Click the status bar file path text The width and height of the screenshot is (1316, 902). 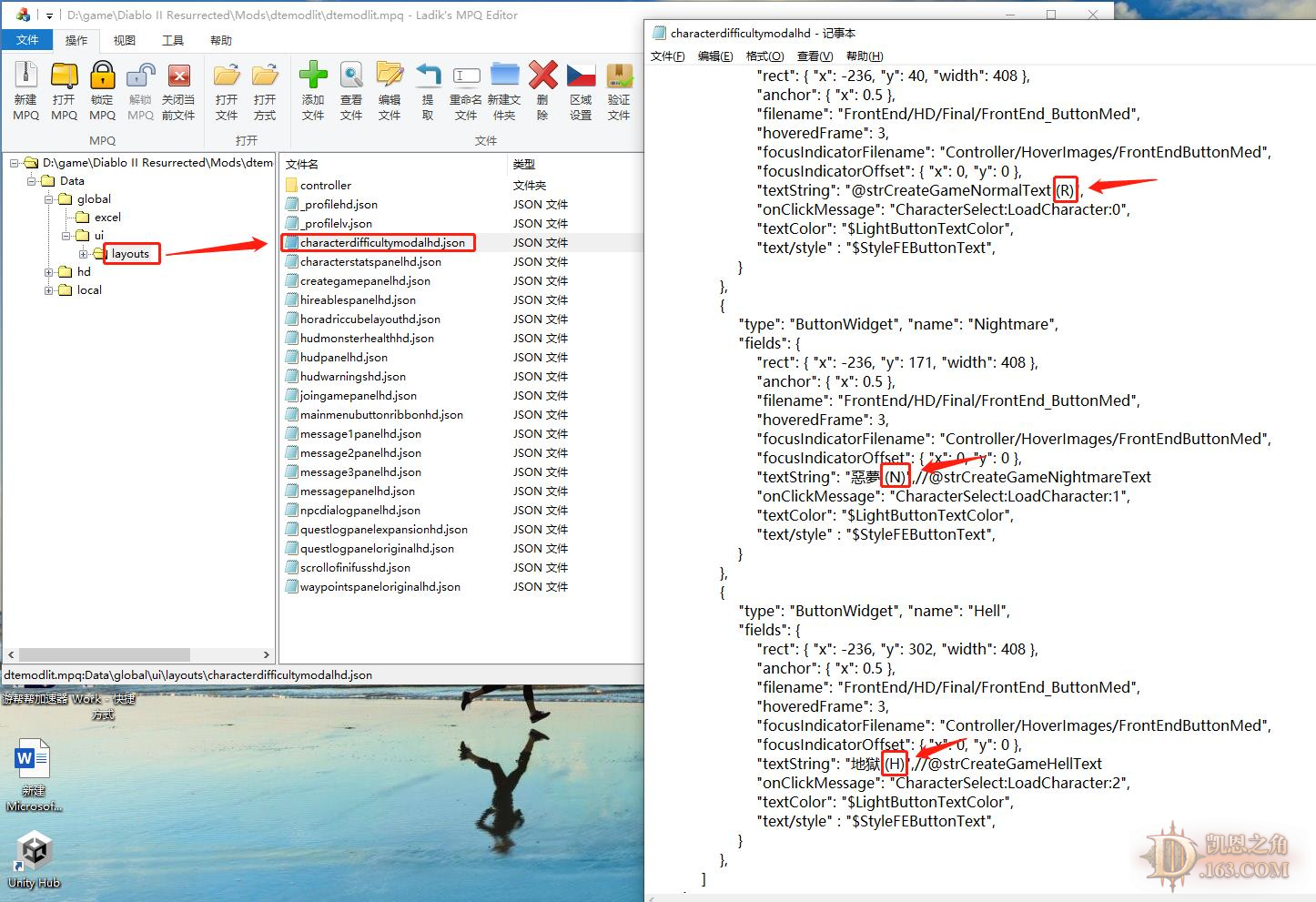point(188,675)
